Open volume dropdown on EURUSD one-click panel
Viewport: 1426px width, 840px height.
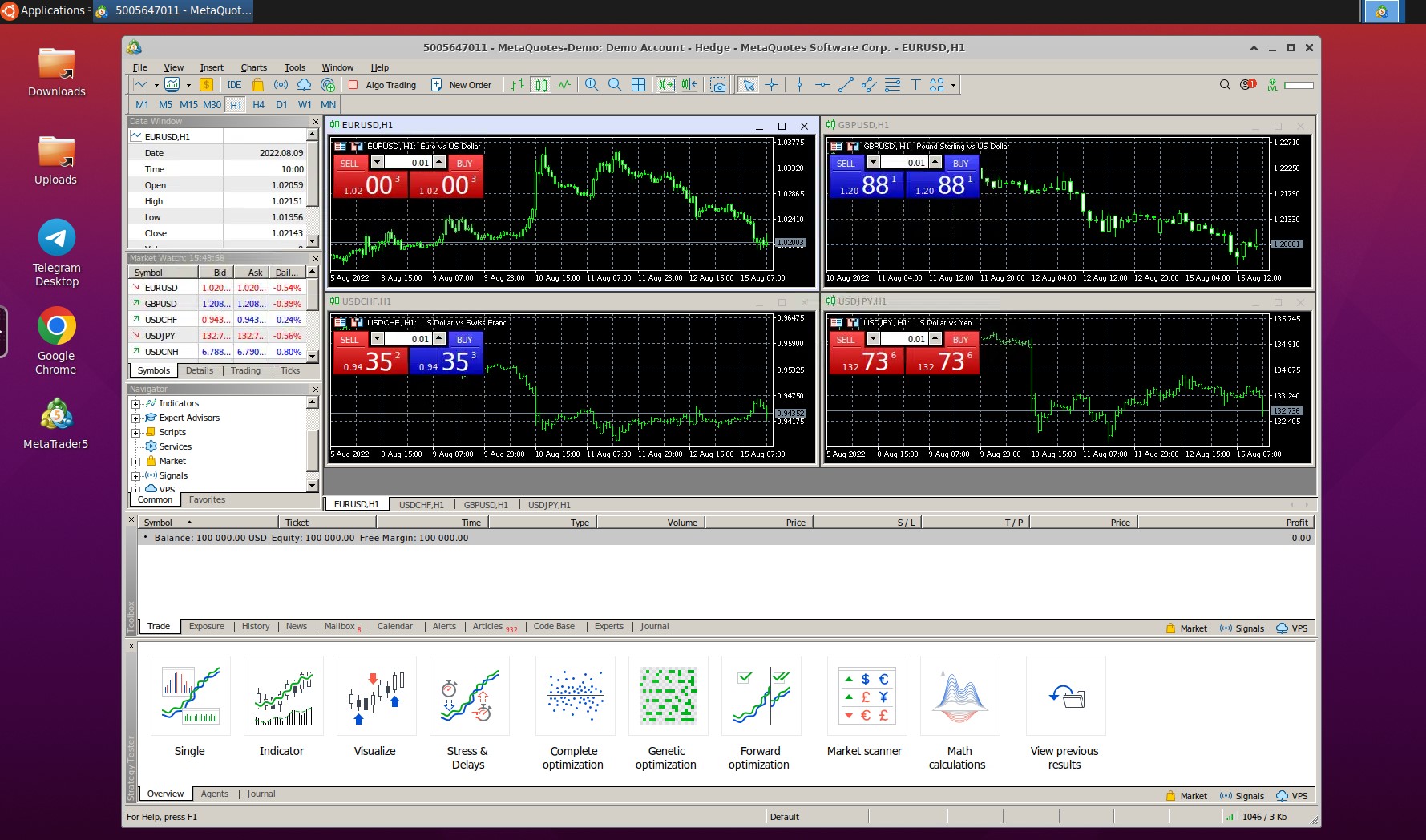(x=378, y=162)
